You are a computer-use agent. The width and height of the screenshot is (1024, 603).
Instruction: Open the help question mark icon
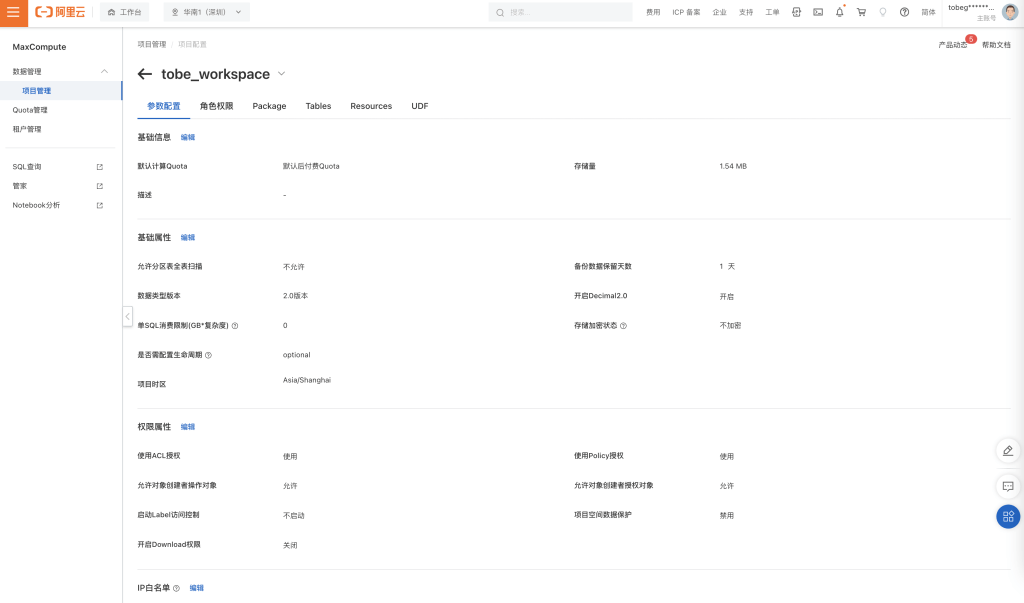pyautogui.click(x=904, y=12)
